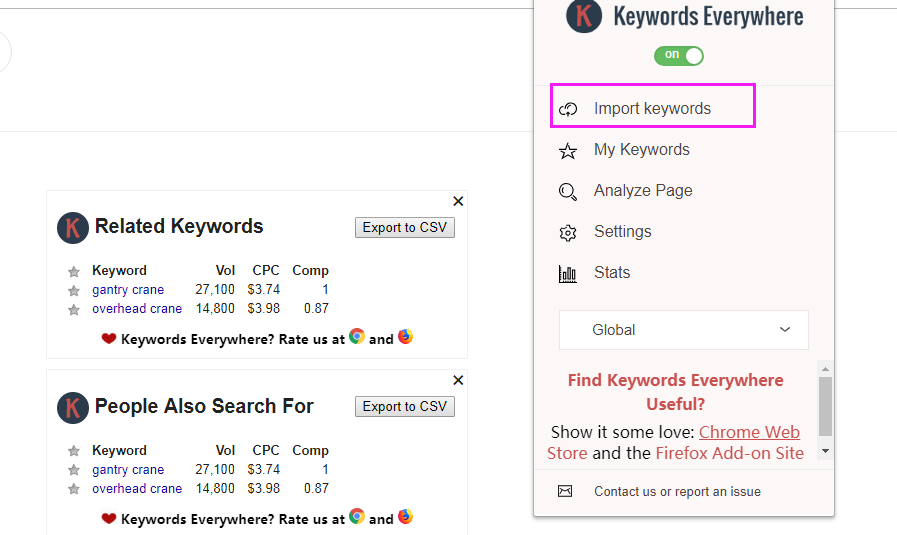Screen dimensions: 897x535
Task: Click the K logo in People Also Search For
Action: point(73,408)
